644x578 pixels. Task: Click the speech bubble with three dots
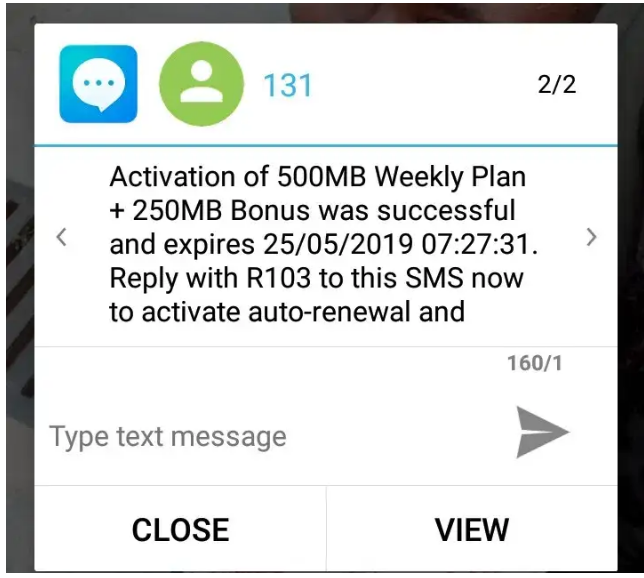(x=99, y=84)
